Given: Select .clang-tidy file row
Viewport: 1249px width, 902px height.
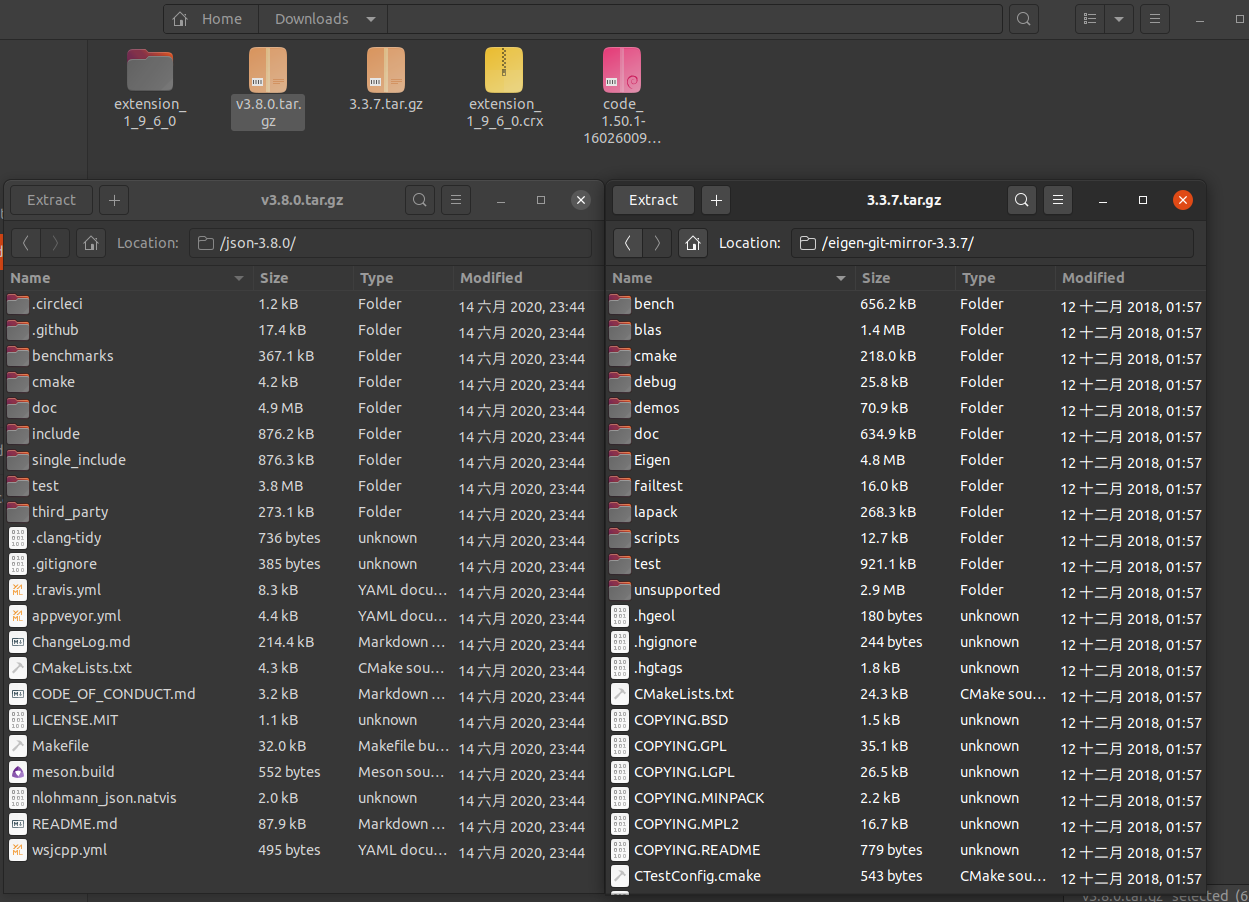Looking at the screenshot, I should (304, 538).
